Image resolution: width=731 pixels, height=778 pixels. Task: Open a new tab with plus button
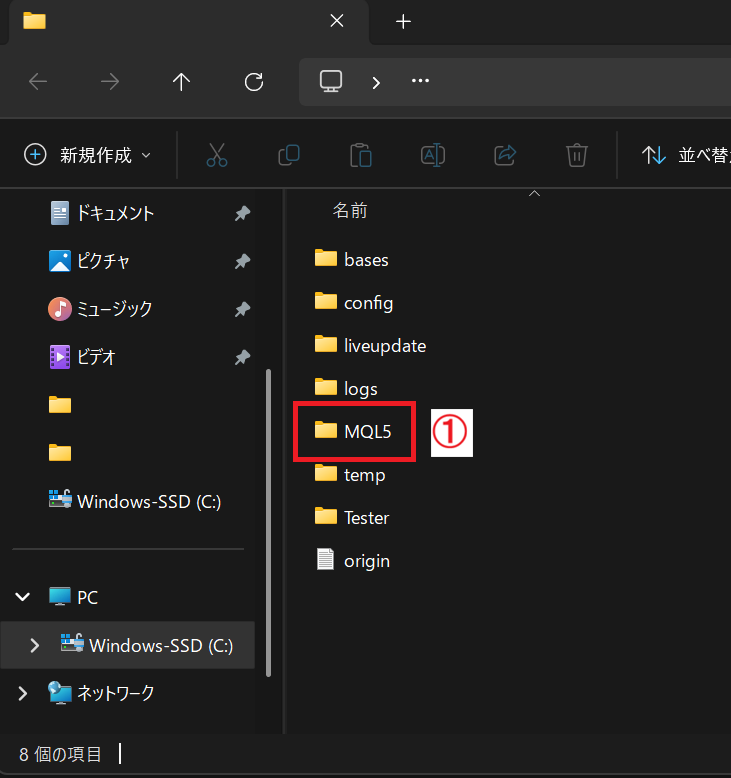pos(403,22)
